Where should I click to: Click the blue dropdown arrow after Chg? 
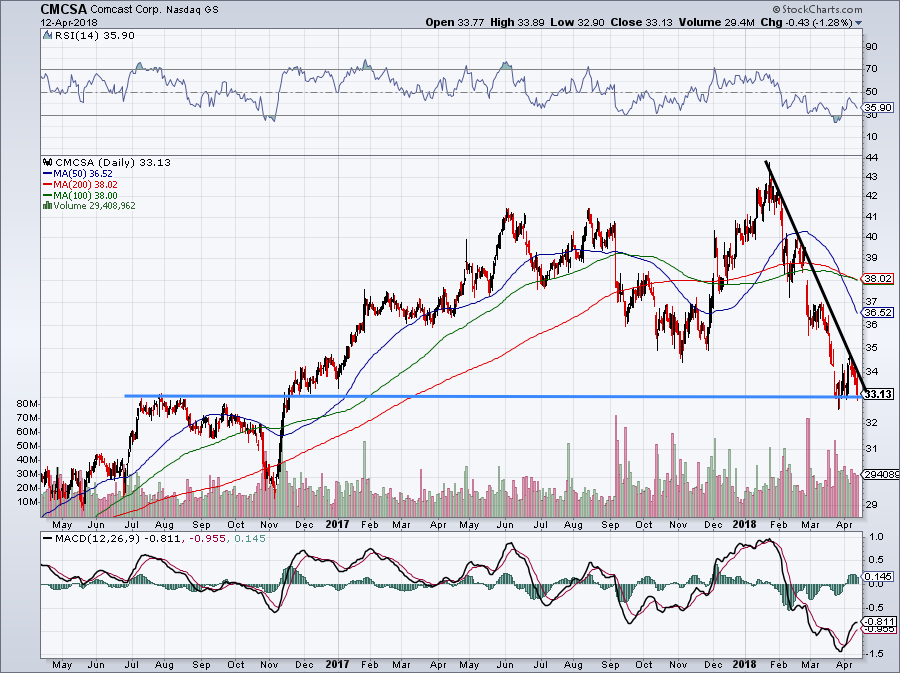click(x=859, y=23)
